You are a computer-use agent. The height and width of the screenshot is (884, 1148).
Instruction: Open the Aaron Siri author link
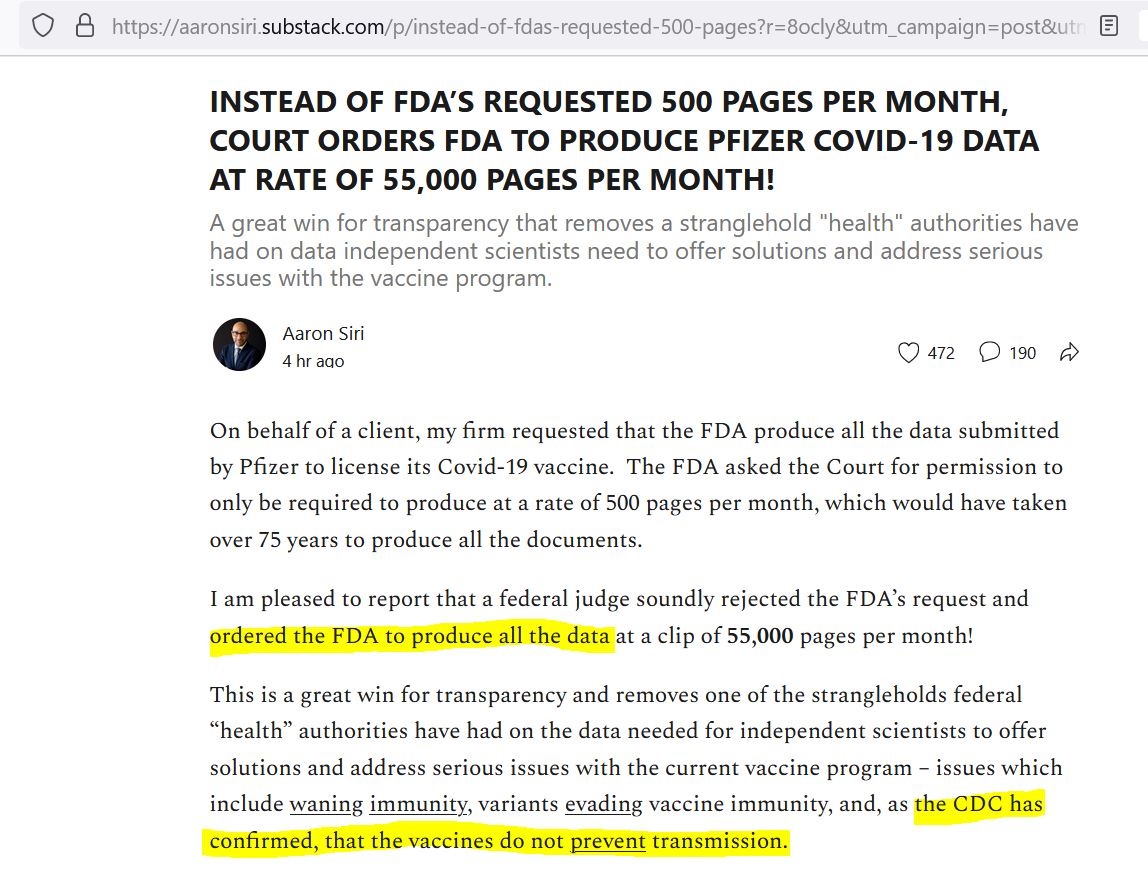323,334
